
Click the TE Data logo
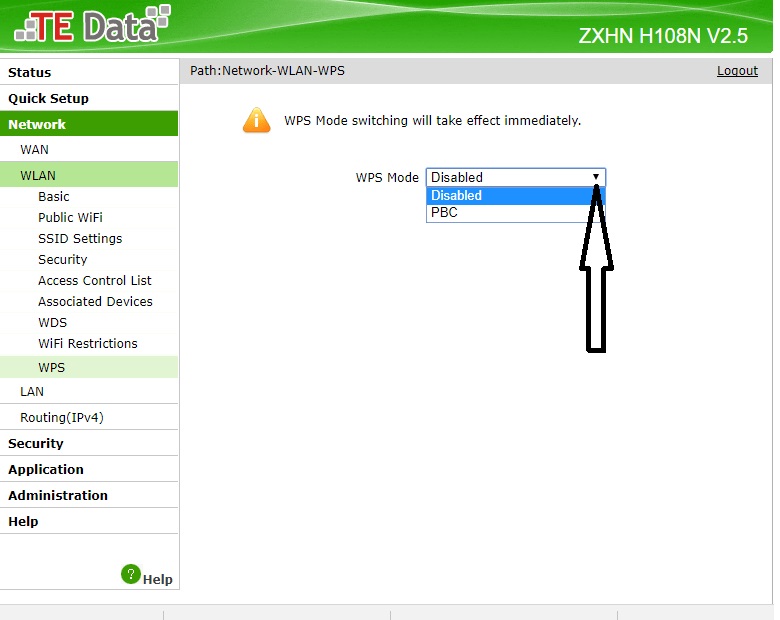pos(93,24)
